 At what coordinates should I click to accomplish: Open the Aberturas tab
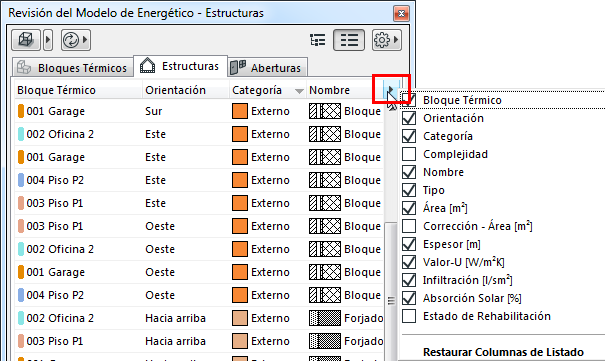pyautogui.click(x=267, y=68)
